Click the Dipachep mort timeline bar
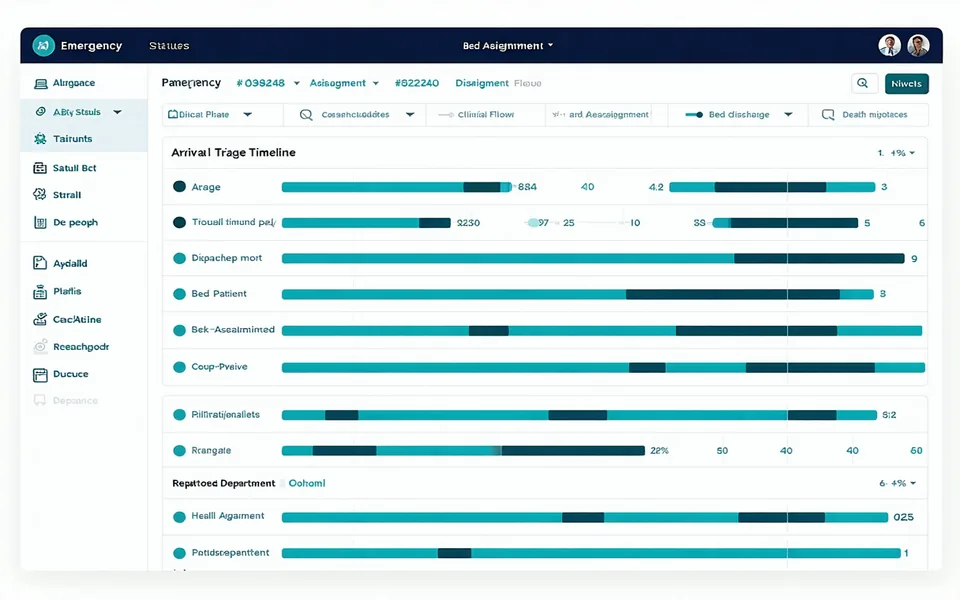This screenshot has height=600, width=960. coord(593,258)
